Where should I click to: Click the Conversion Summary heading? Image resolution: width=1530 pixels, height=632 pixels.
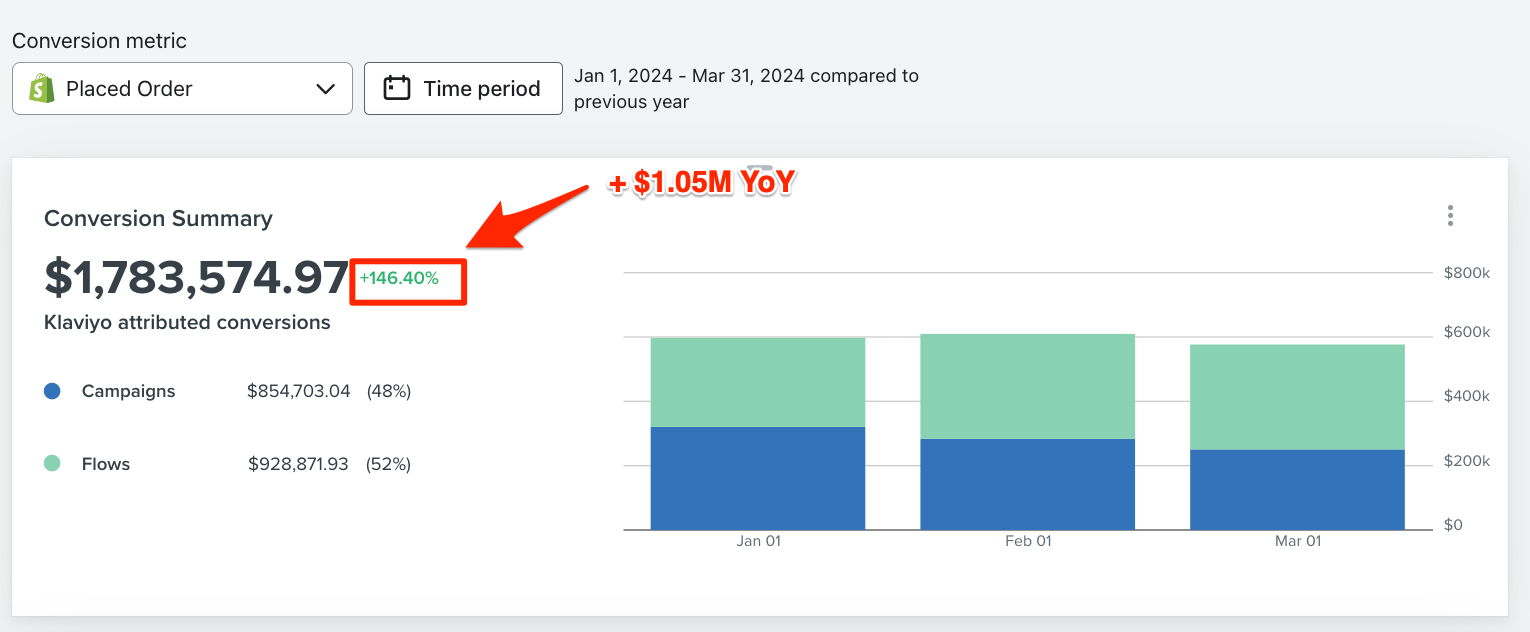158,218
